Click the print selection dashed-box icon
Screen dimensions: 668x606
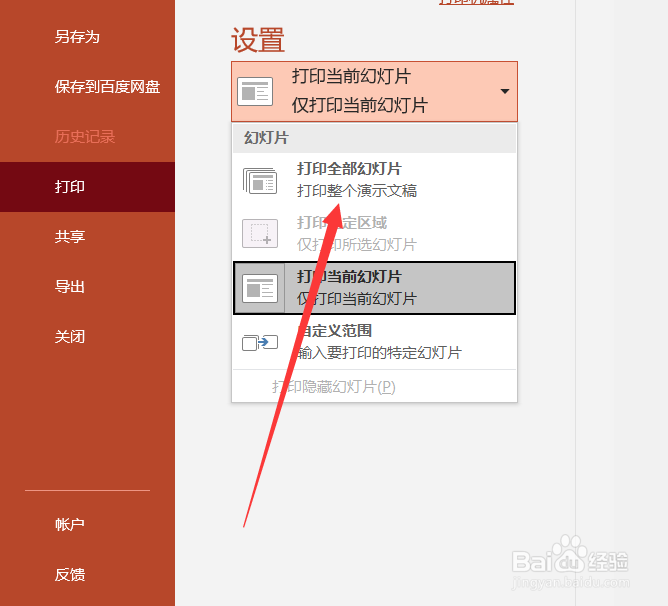point(260,234)
